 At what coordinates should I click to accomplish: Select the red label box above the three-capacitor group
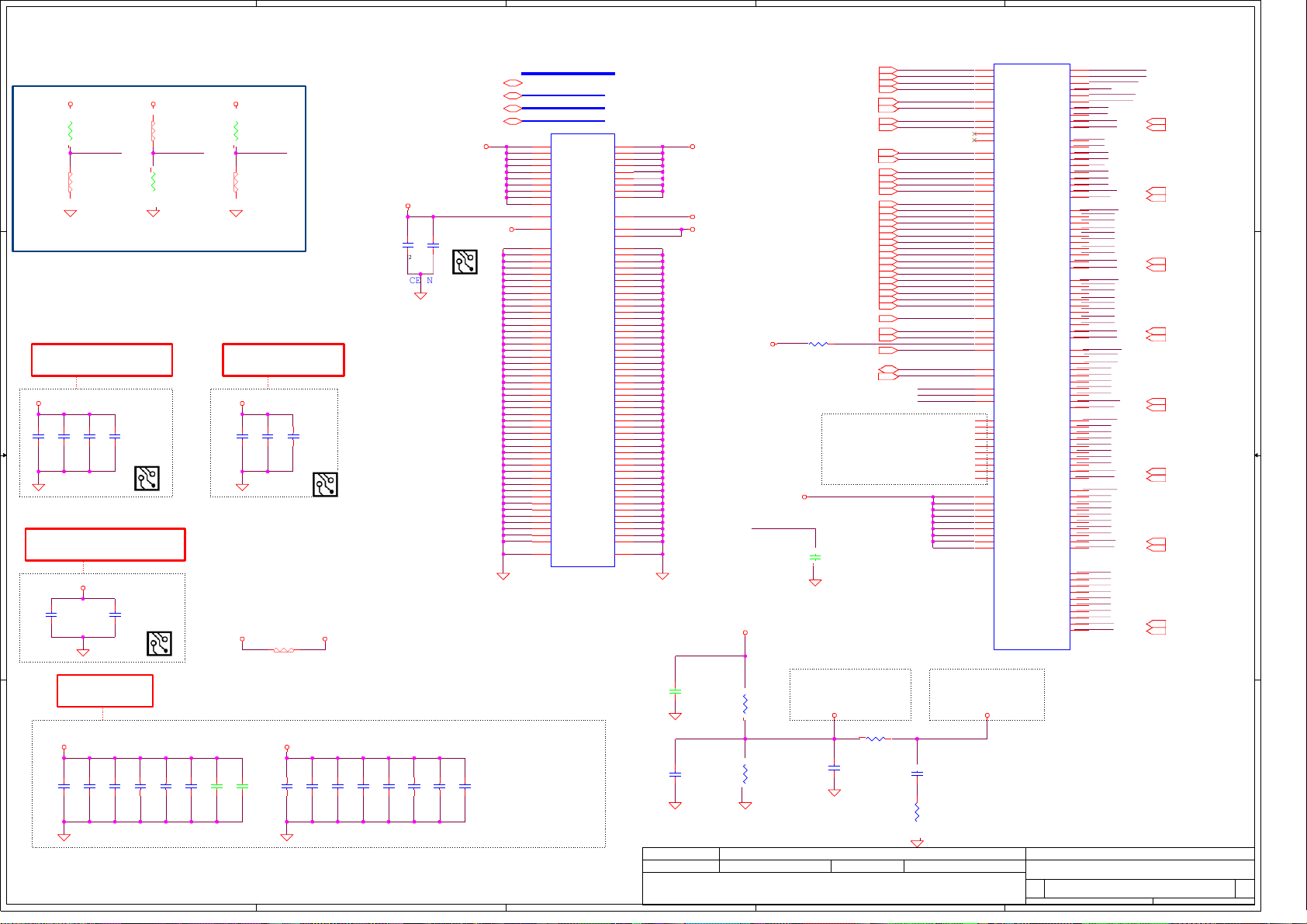pos(283,360)
